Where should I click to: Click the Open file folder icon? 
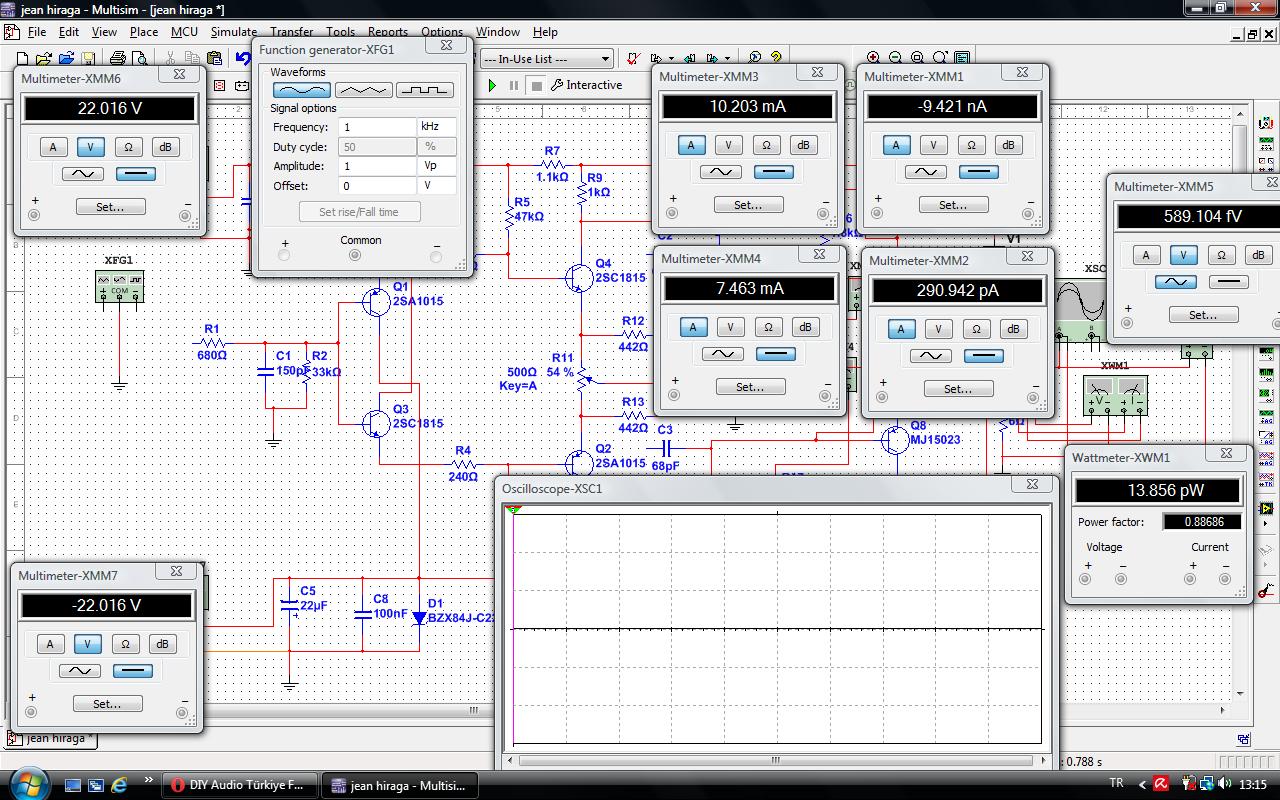[66, 59]
